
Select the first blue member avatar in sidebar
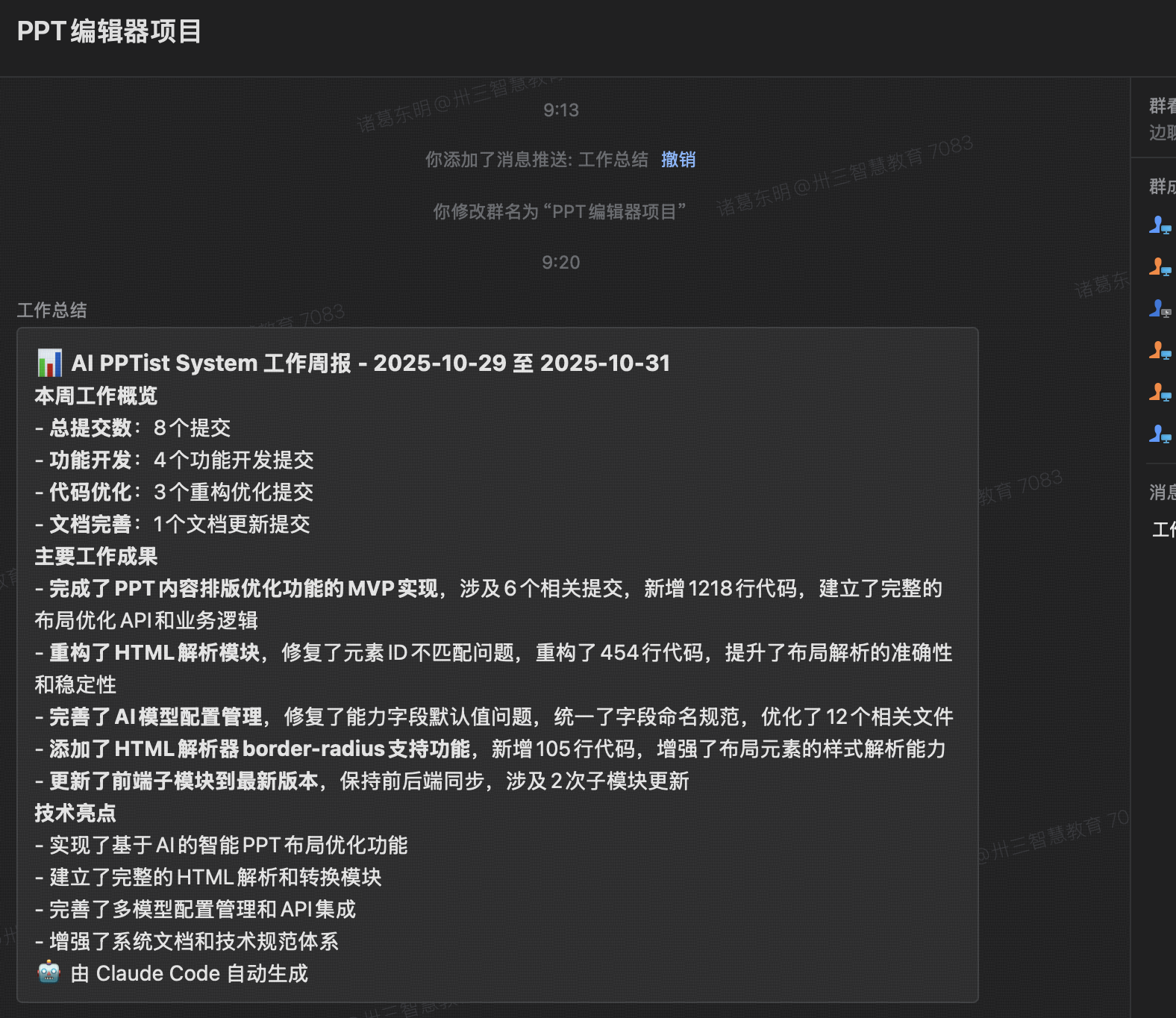click(x=1160, y=225)
